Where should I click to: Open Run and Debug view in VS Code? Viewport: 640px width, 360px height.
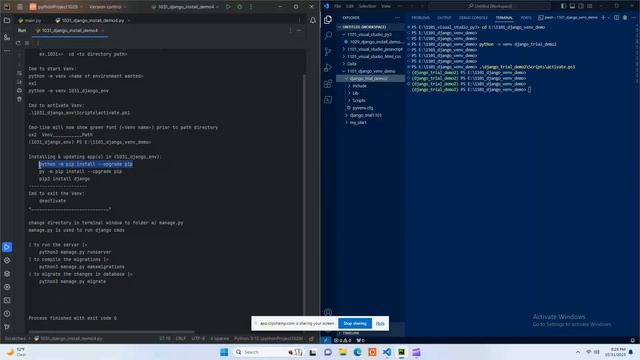click(328, 68)
